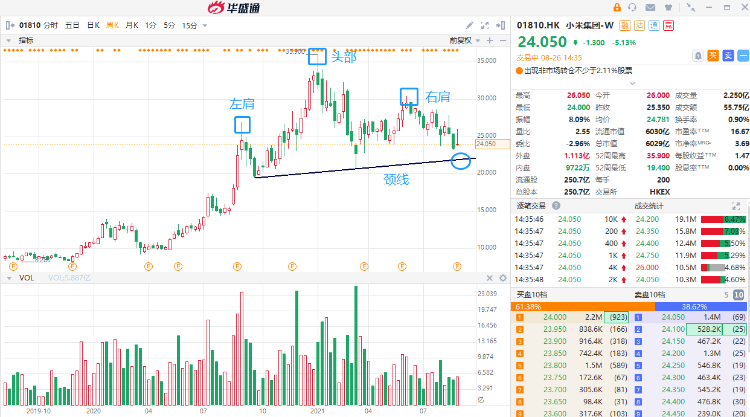Click the 华盛通 logo

click(x=234, y=8)
